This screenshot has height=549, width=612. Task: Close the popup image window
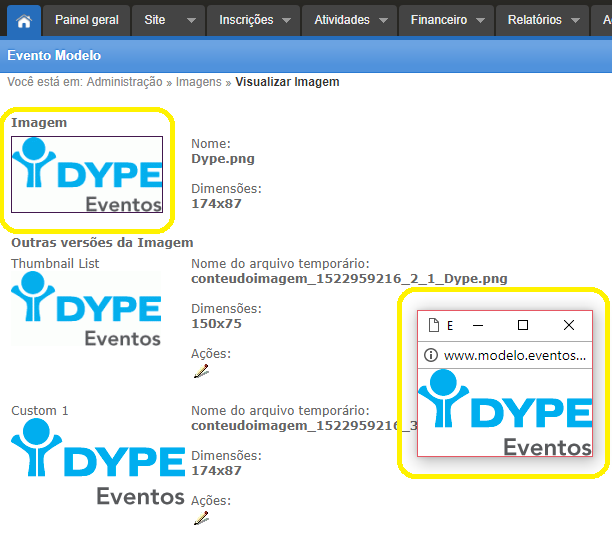click(x=569, y=325)
